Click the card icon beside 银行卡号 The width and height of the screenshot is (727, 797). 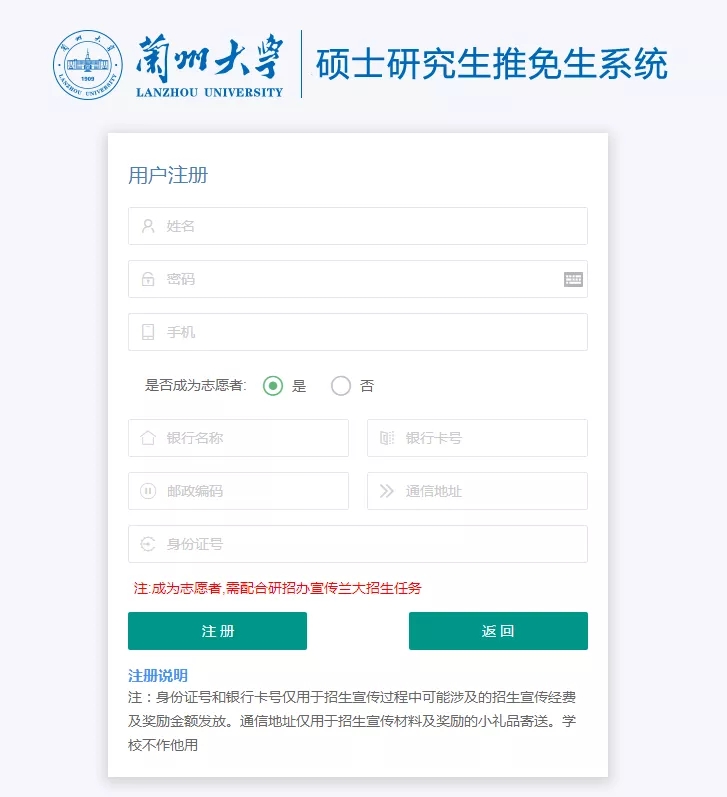pos(387,438)
